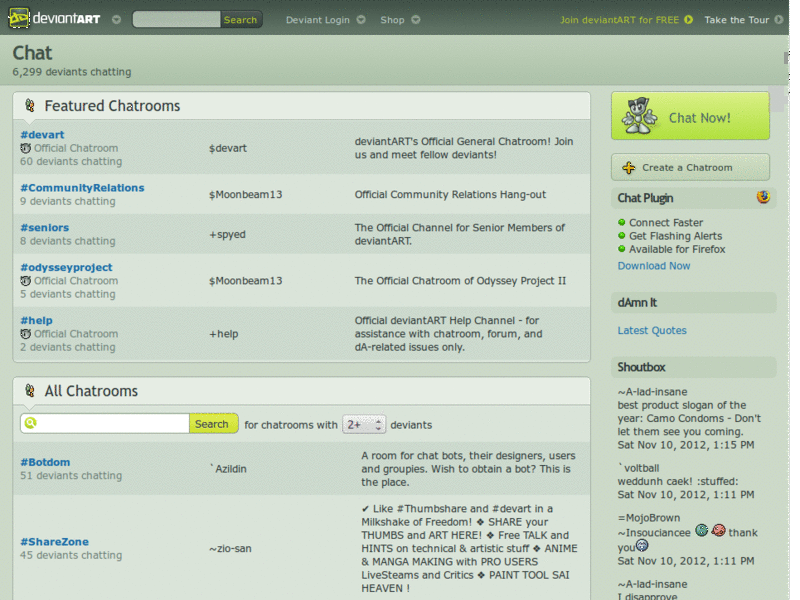
Task: Click the header Search button
Action: [x=241, y=19]
